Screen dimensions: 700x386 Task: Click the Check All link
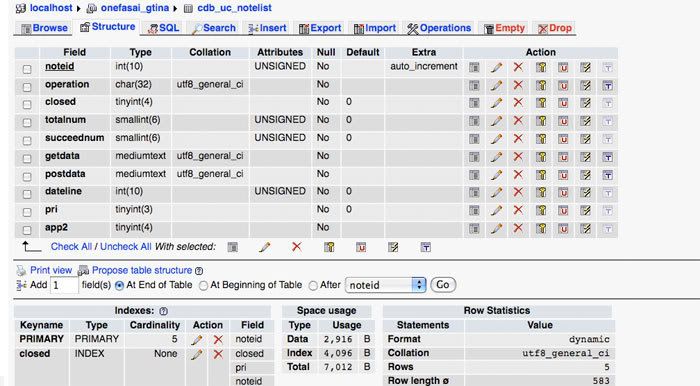(x=71, y=247)
